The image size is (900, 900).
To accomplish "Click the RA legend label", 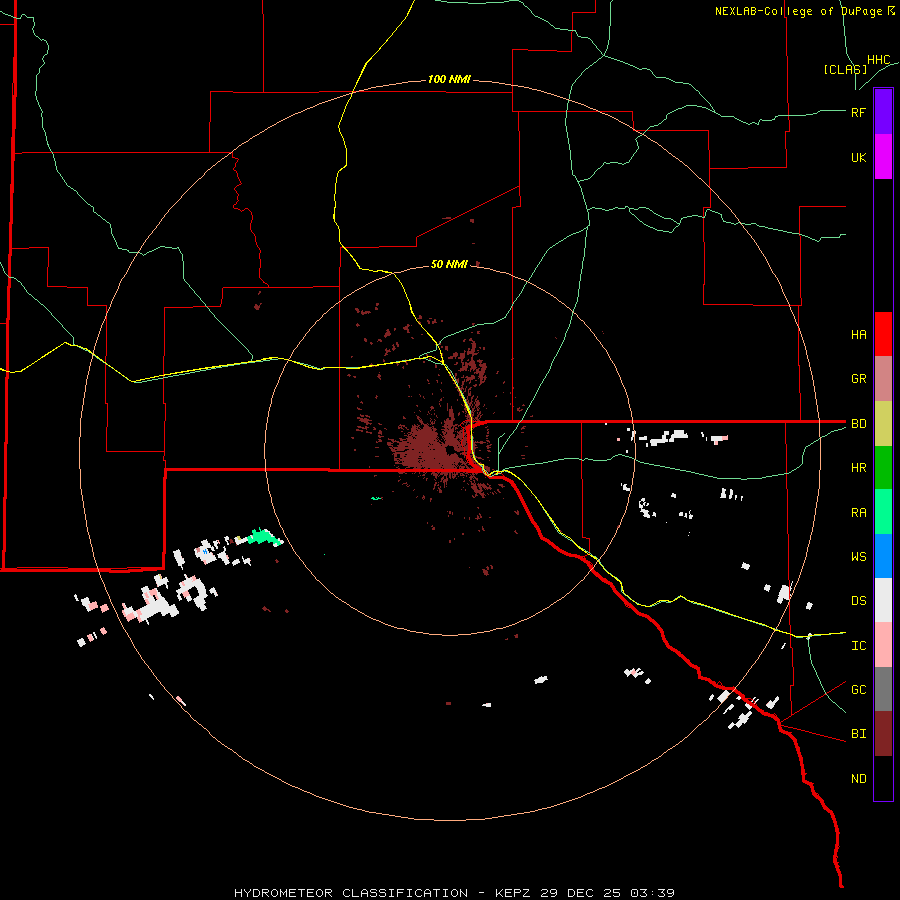I will [858, 513].
